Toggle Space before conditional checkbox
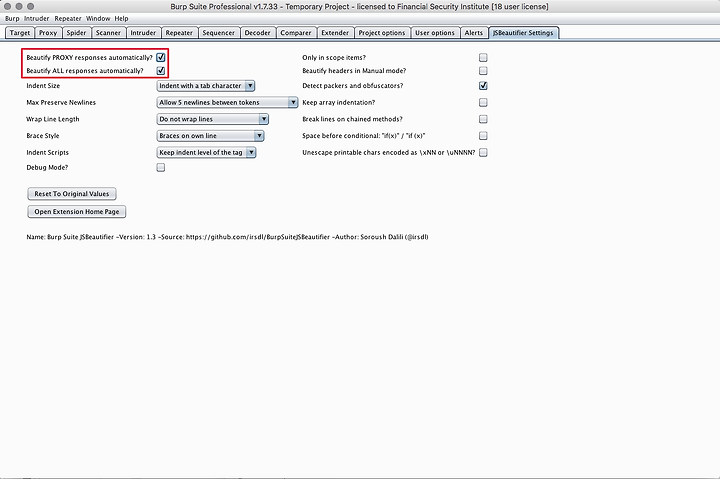The width and height of the screenshot is (720, 479). 483,136
